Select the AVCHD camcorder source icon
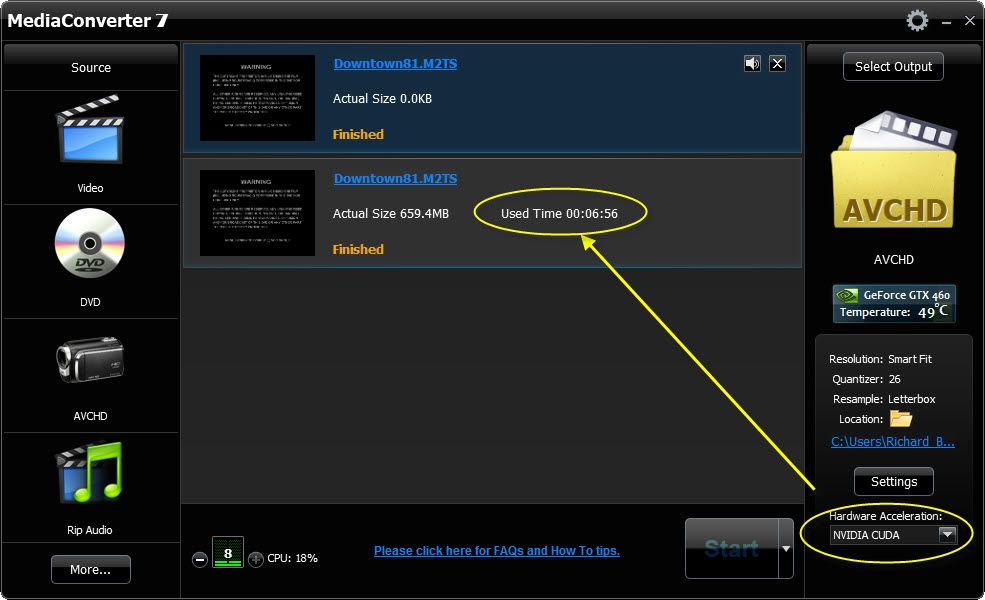Image resolution: width=985 pixels, height=600 pixels. tap(90, 359)
